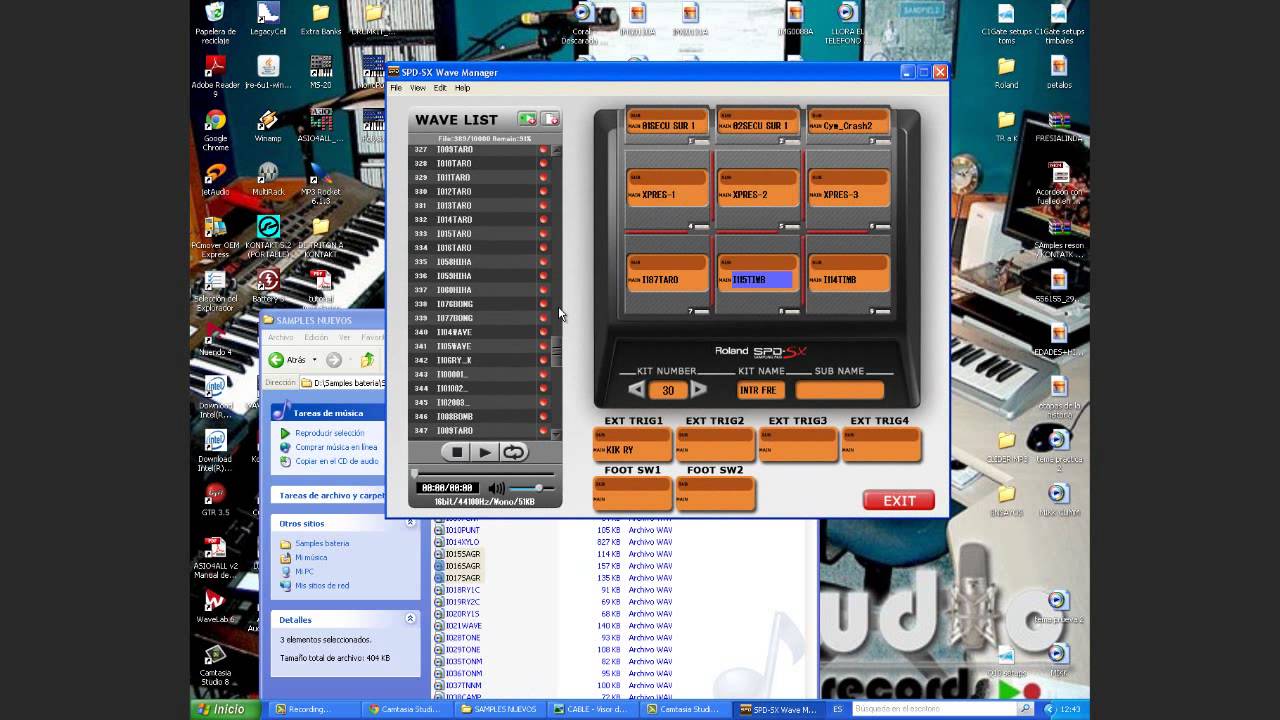Select wave row 340 I104WAVE
Viewport: 1280px width, 720px height.
tap(479, 332)
